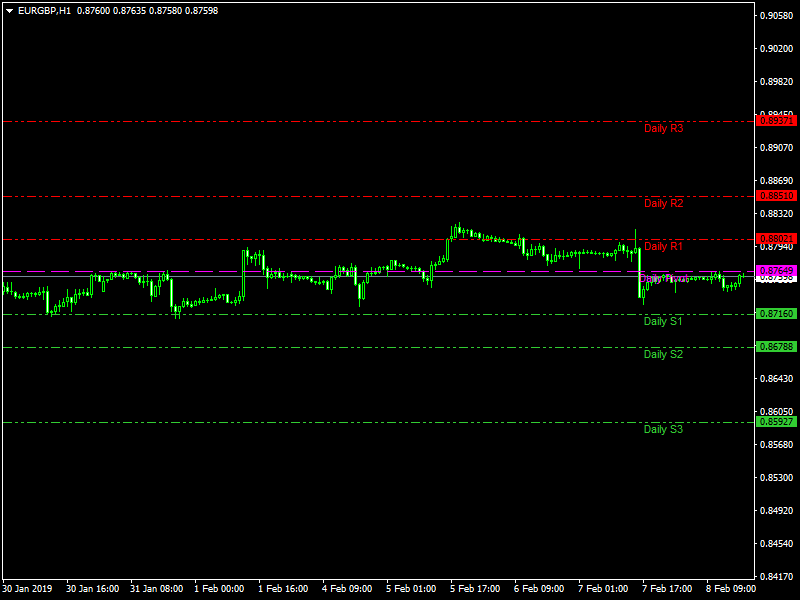Click the 5 Feb 17:00 time label
The width and height of the screenshot is (800, 600).
click(477, 589)
